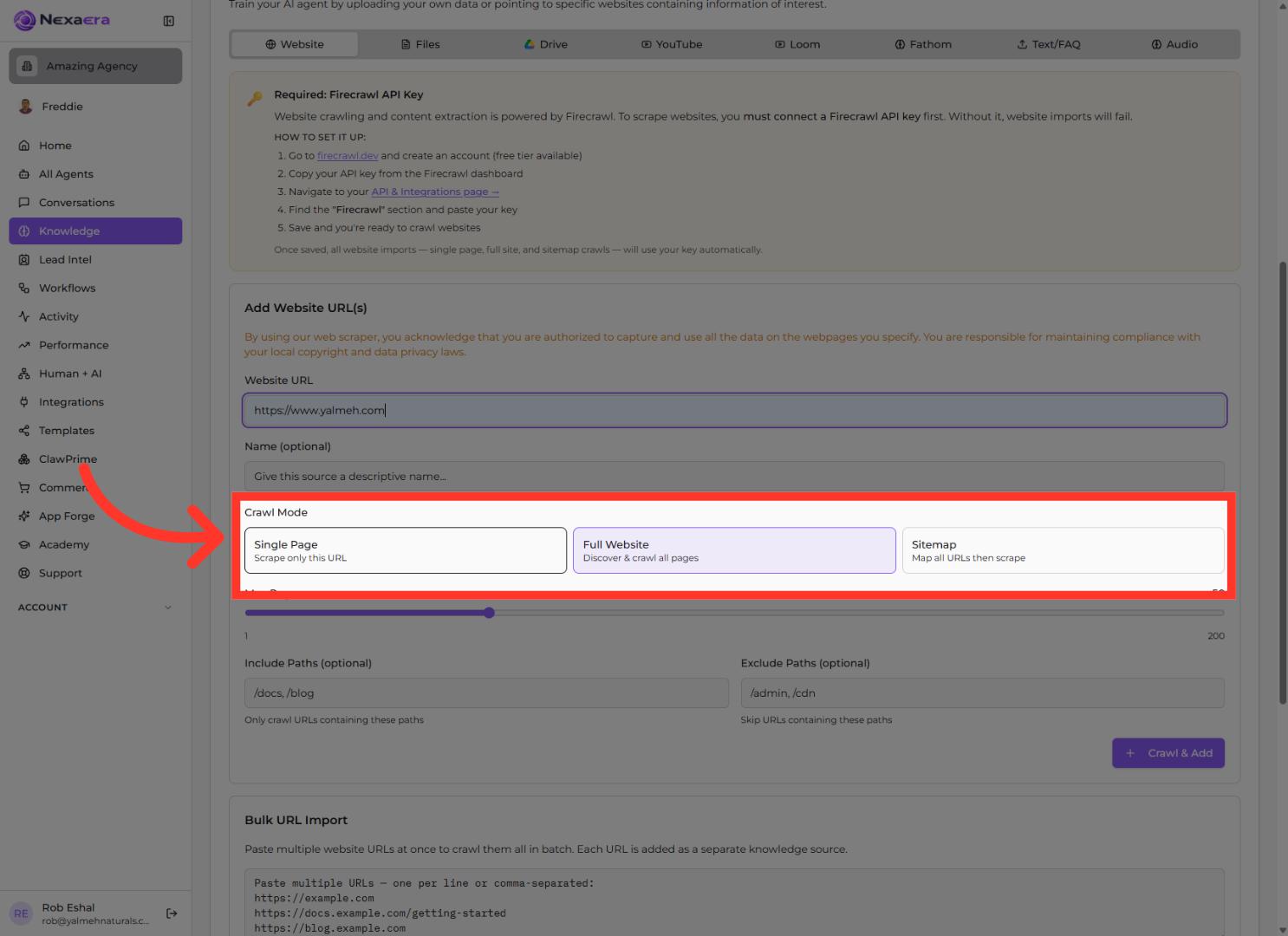Collapse the sidebar panel icon

pos(169,21)
